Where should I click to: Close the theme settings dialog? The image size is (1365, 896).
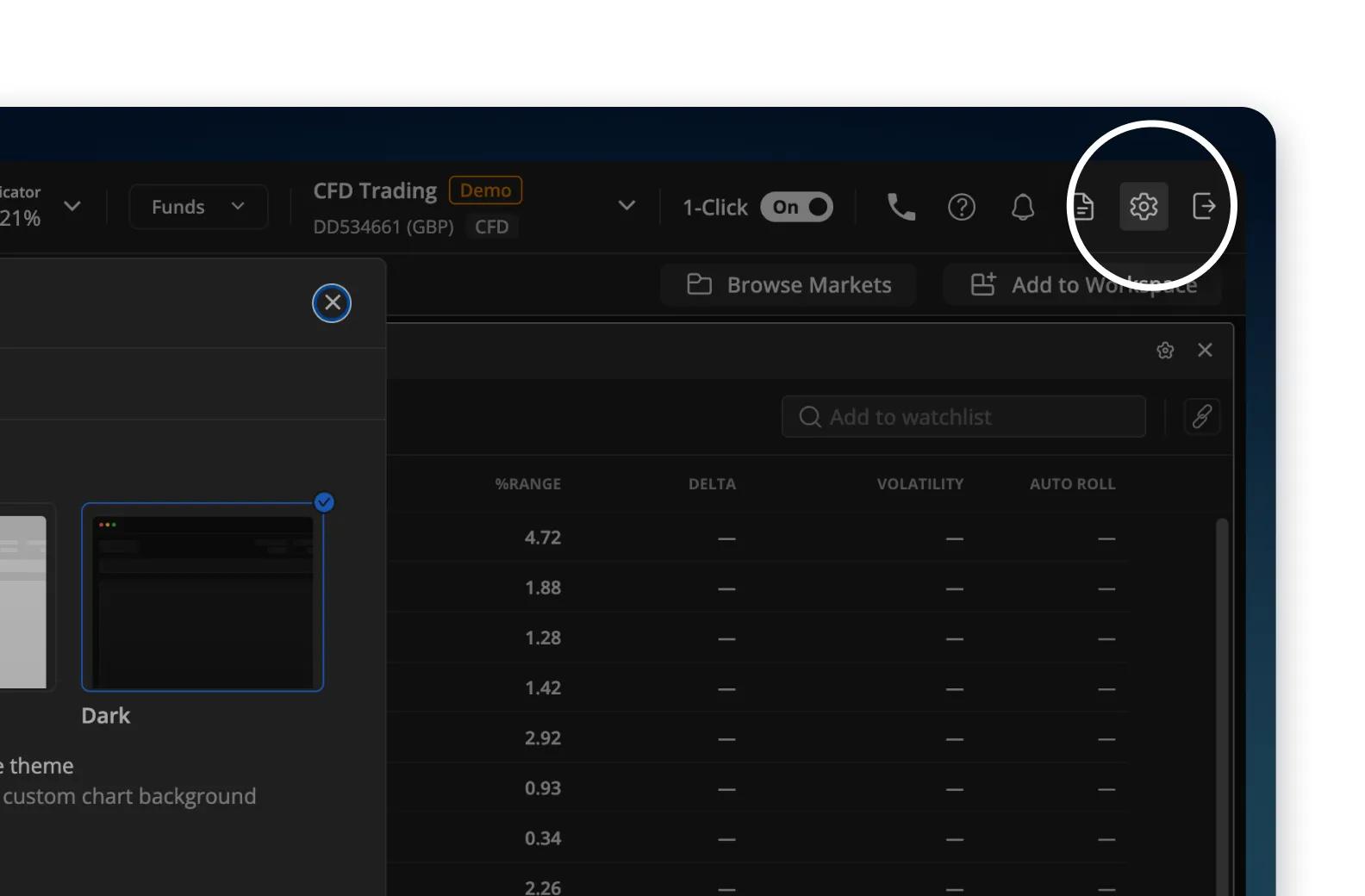pyautogui.click(x=332, y=302)
